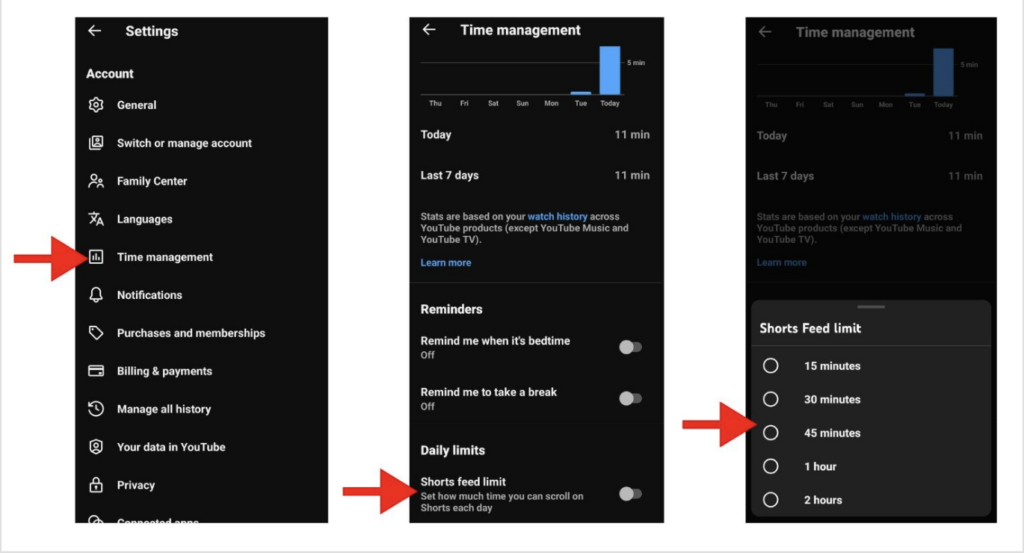This screenshot has width=1024, height=553.
Task: Turn on Shorts feed limit switch
Action: (x=629, y=493)
